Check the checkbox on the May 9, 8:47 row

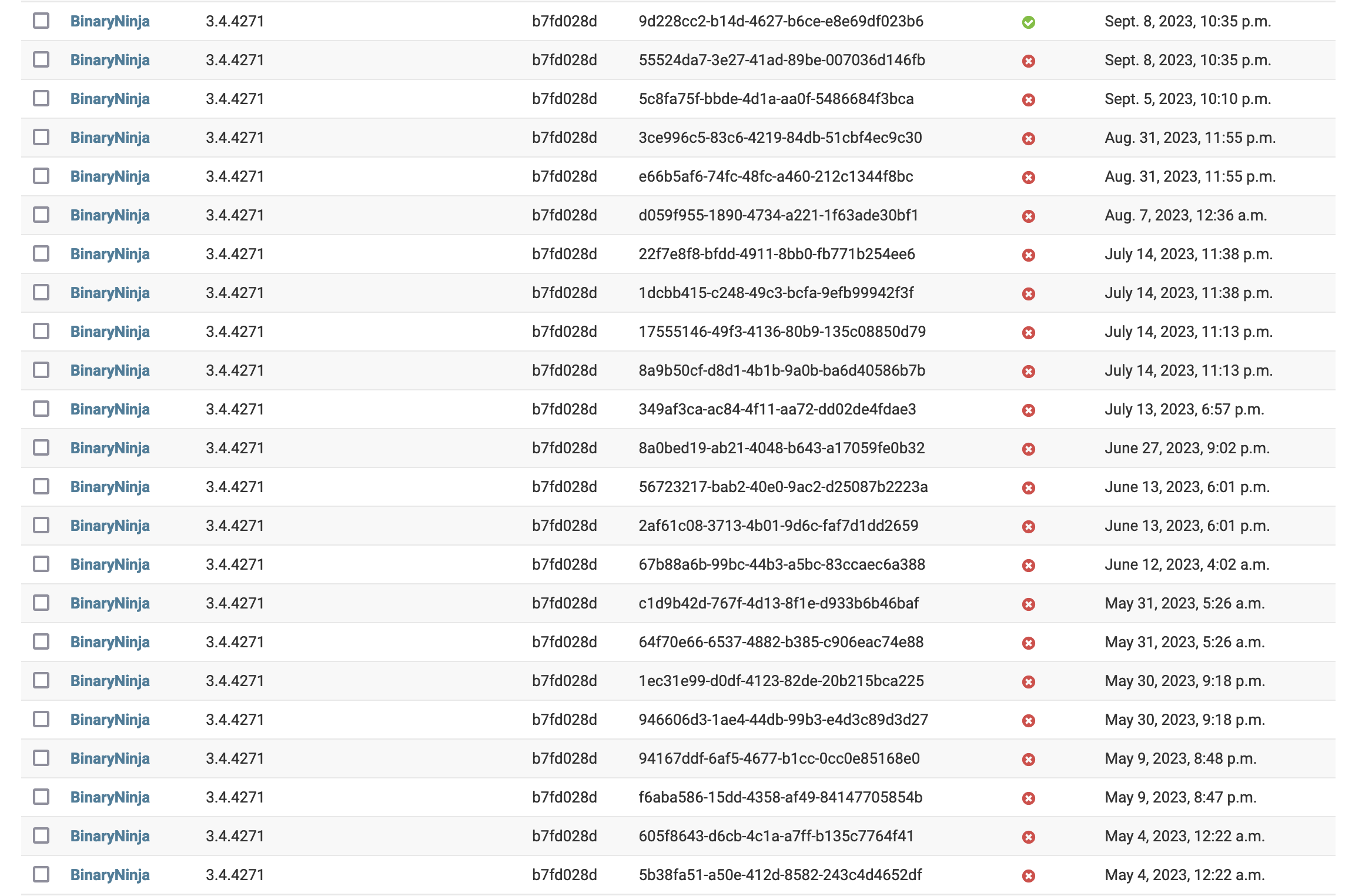[40, 797]
